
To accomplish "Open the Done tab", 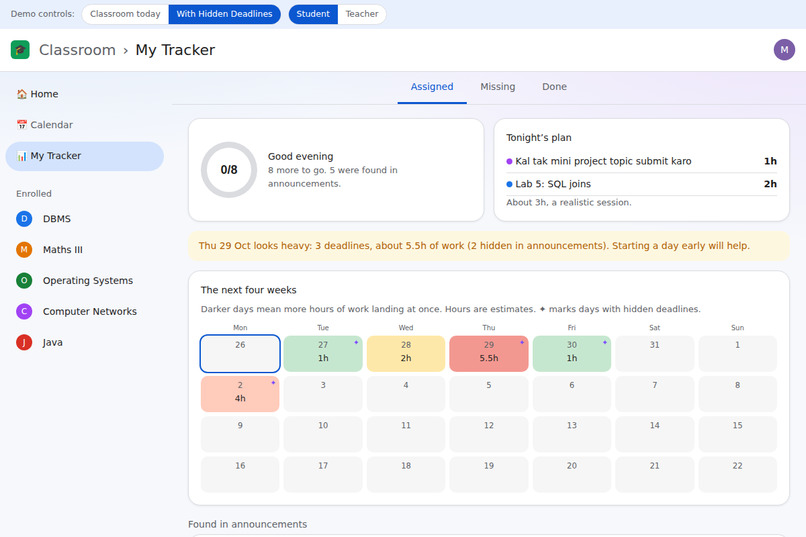I will tap(554, 87).
